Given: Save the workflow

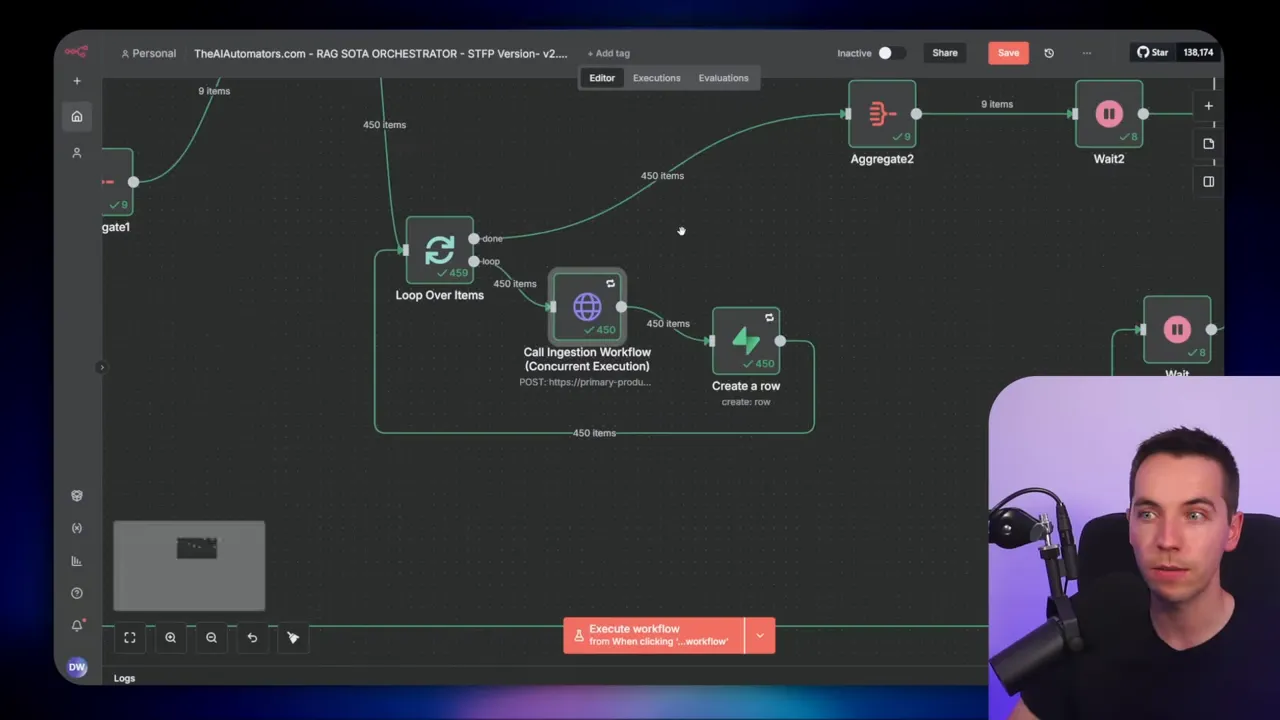Looking at the screenshot, I should point(1008,53).
